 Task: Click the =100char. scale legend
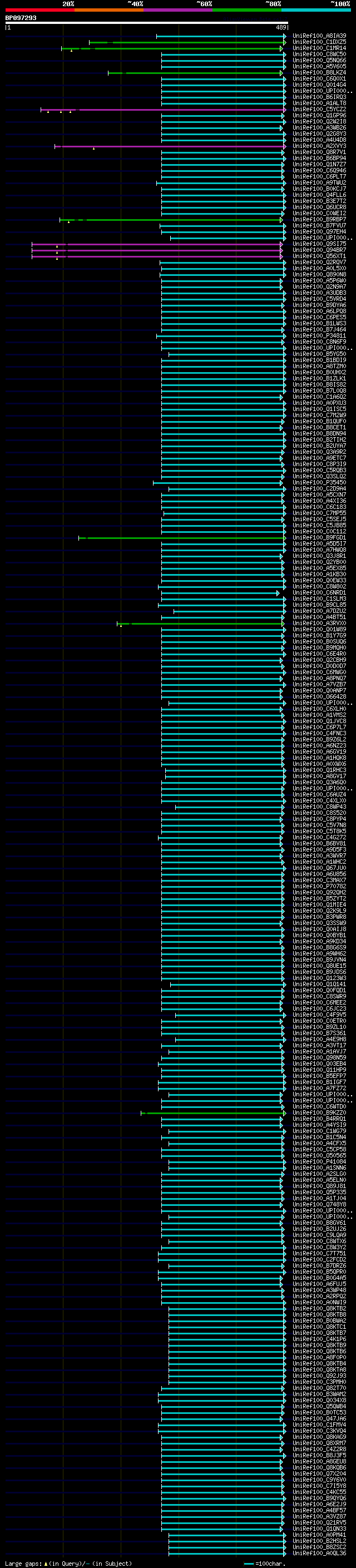click(265, 1563)
